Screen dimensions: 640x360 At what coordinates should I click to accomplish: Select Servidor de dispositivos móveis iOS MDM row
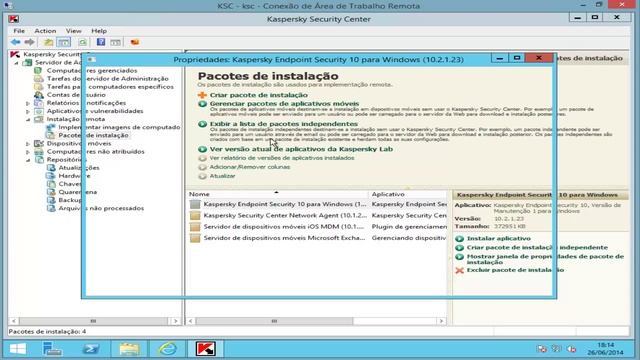click(318, 227)
